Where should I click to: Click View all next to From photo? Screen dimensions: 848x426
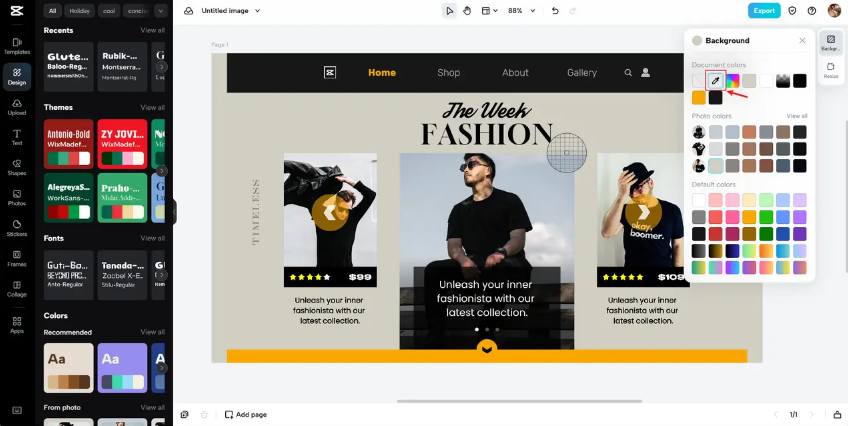point(153,407)
